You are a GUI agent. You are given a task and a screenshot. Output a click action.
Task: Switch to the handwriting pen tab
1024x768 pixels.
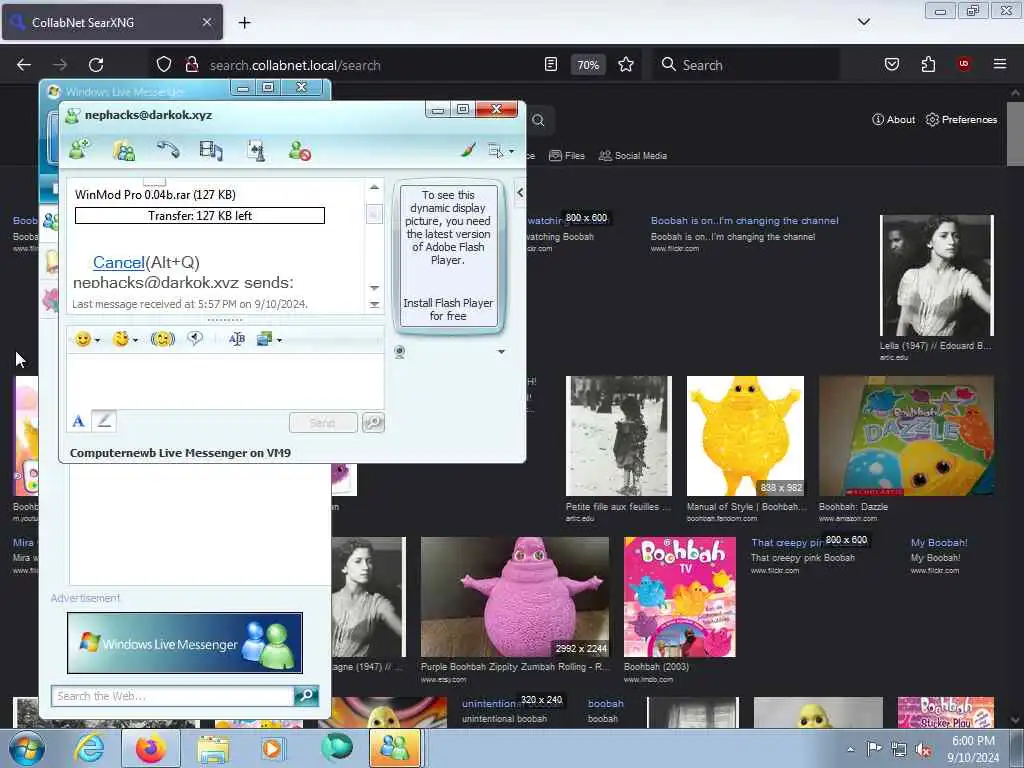pos(104,421)
